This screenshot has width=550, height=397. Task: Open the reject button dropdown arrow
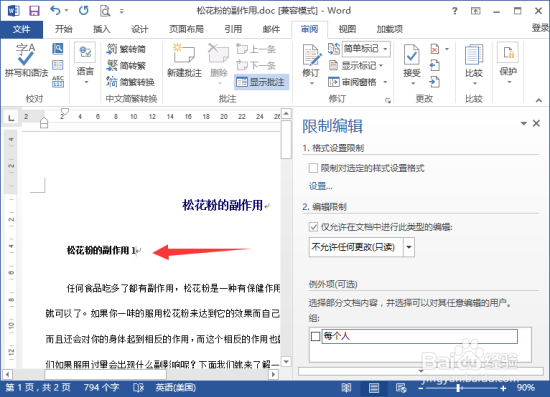coord(447,49)
